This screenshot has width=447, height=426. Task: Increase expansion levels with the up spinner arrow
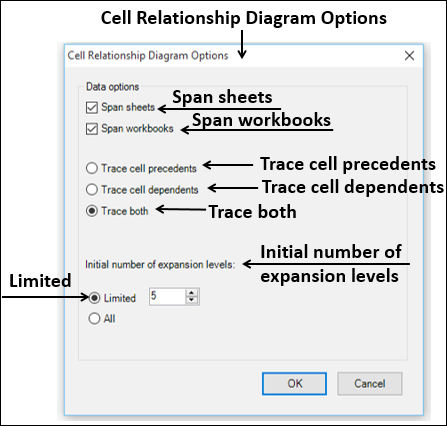coord(192,293)
